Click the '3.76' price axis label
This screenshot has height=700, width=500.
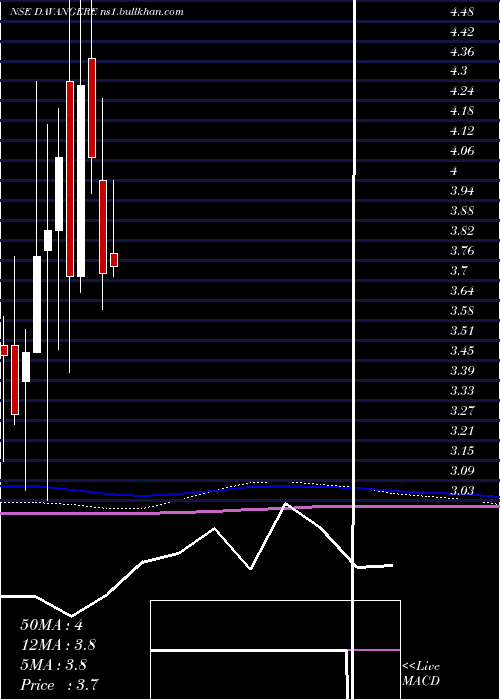pos(462,250)
